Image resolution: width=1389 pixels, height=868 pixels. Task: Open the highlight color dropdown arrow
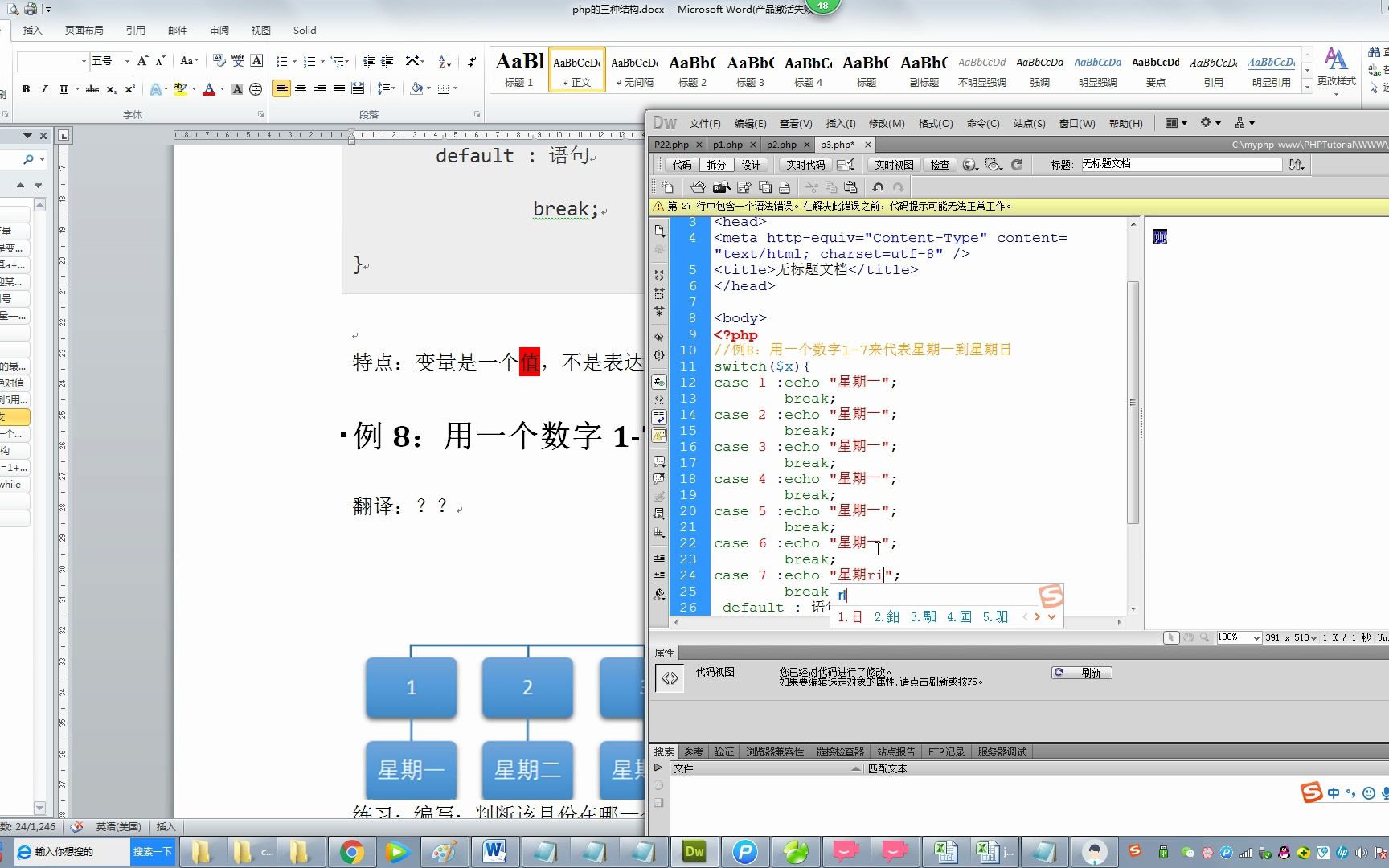click(194, 89)
